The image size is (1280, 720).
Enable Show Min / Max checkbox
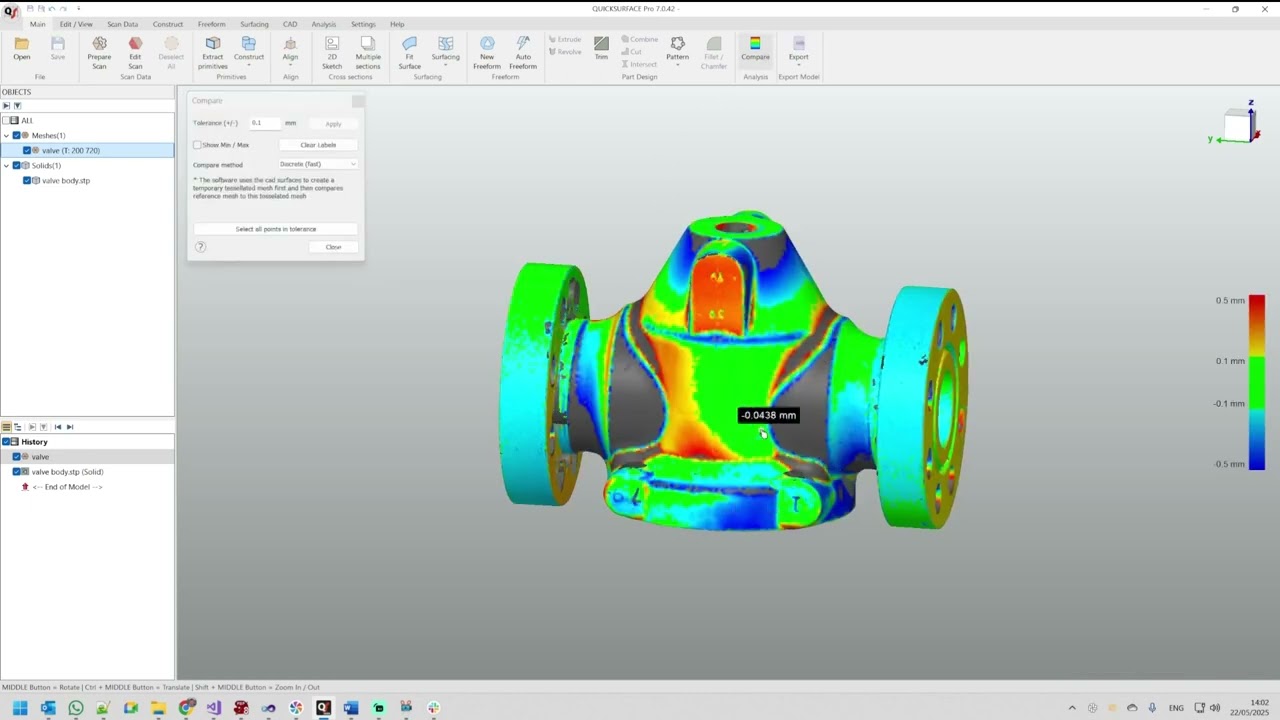click(197, 145)
